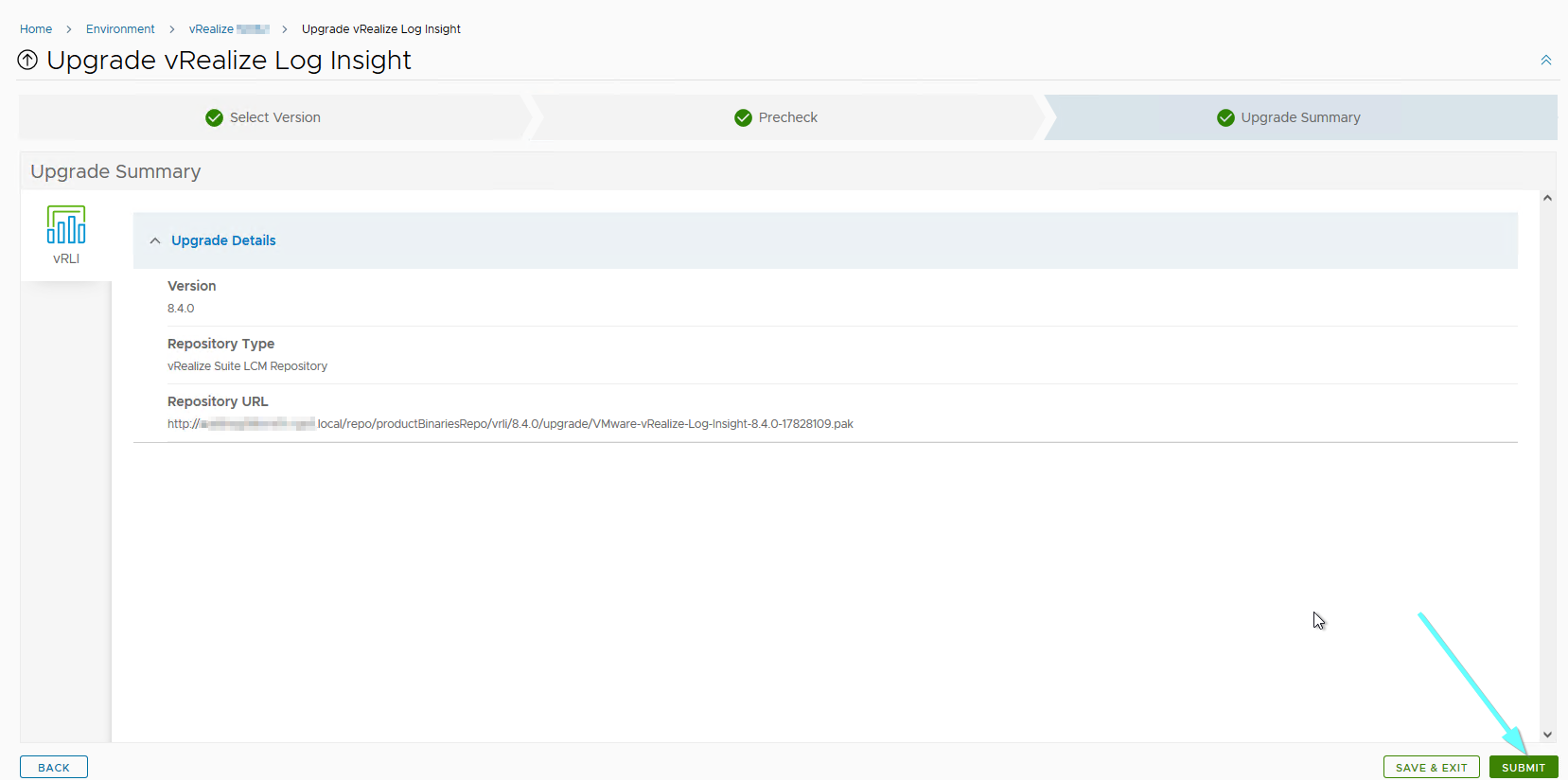Go to Home breadcrumb
The image size is (1568, 781).
[x=36, y=29]
